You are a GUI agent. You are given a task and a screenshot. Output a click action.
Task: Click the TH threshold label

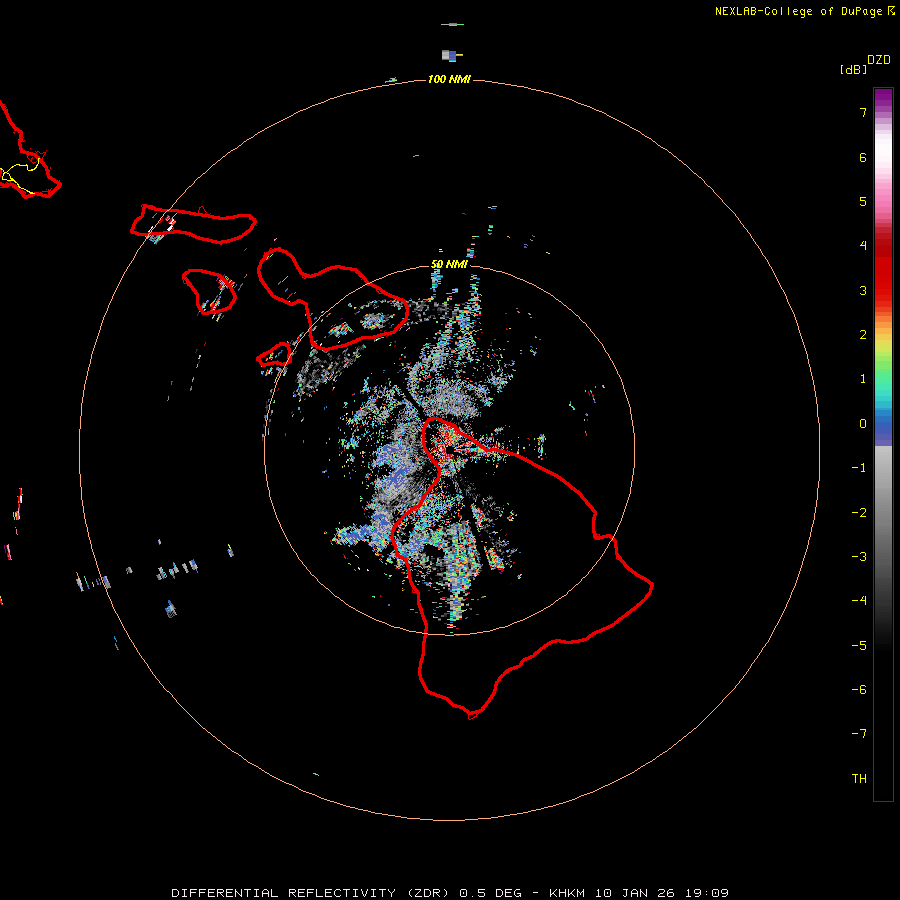pyautogui.click(x=859, y=779)
